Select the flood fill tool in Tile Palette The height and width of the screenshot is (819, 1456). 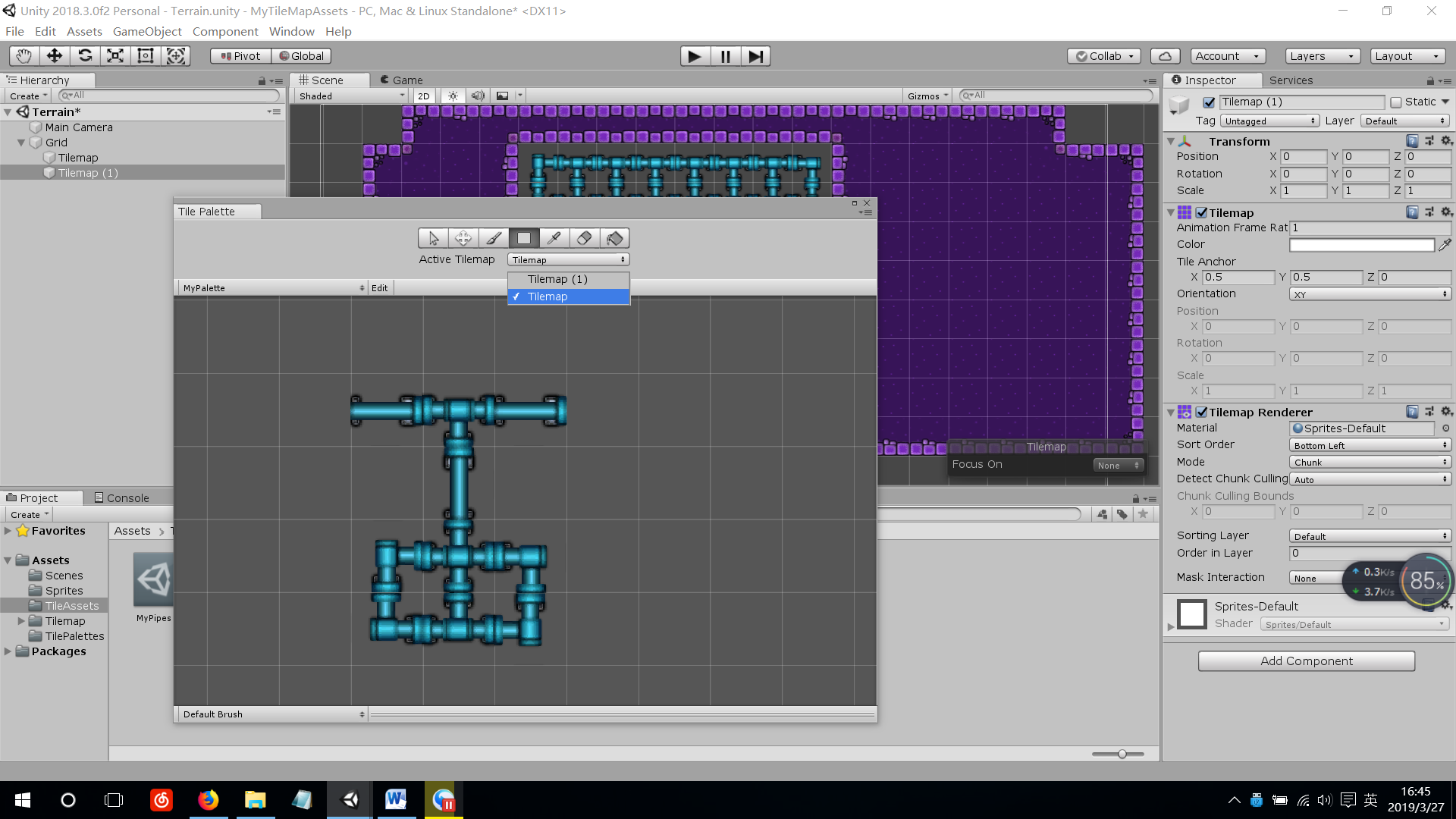click(x=614, y=238)
